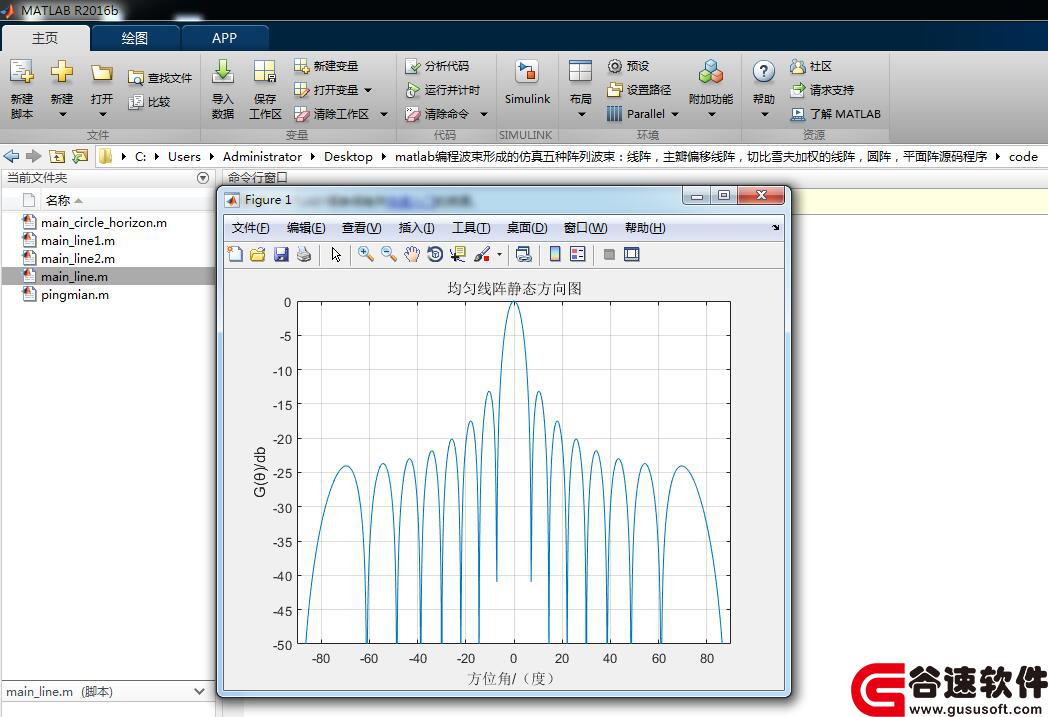Click Import Data (导入数据) icon
Screen dimensions: 1048x717
(223, 72)
